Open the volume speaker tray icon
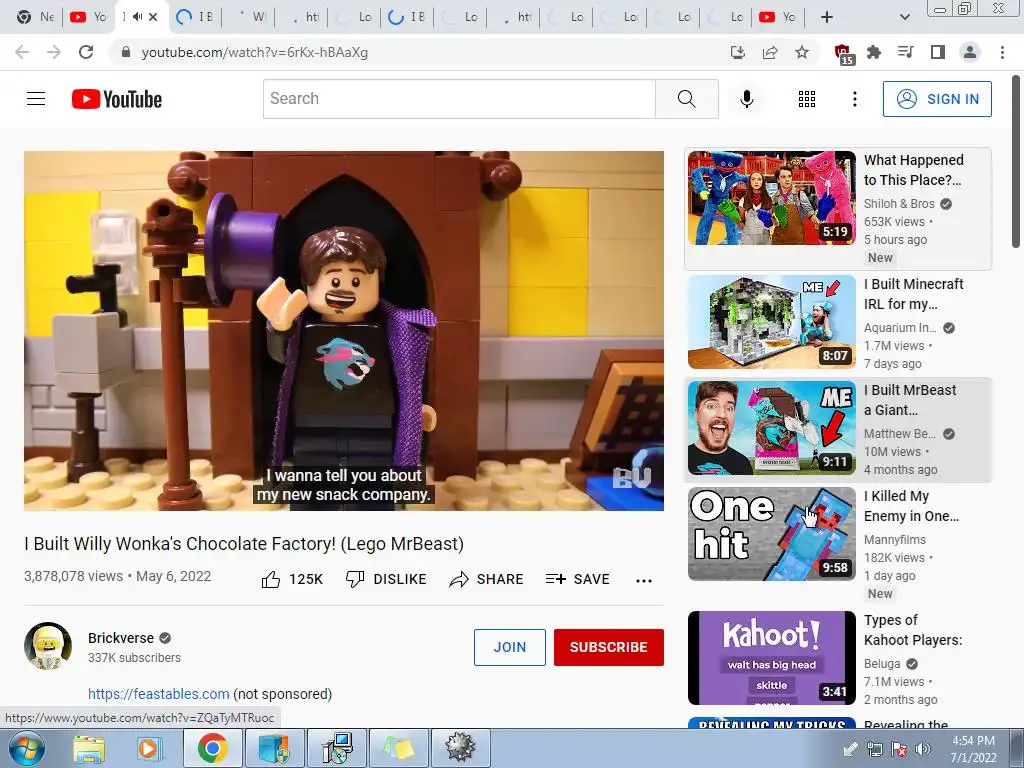 click(x=922, y=749)
